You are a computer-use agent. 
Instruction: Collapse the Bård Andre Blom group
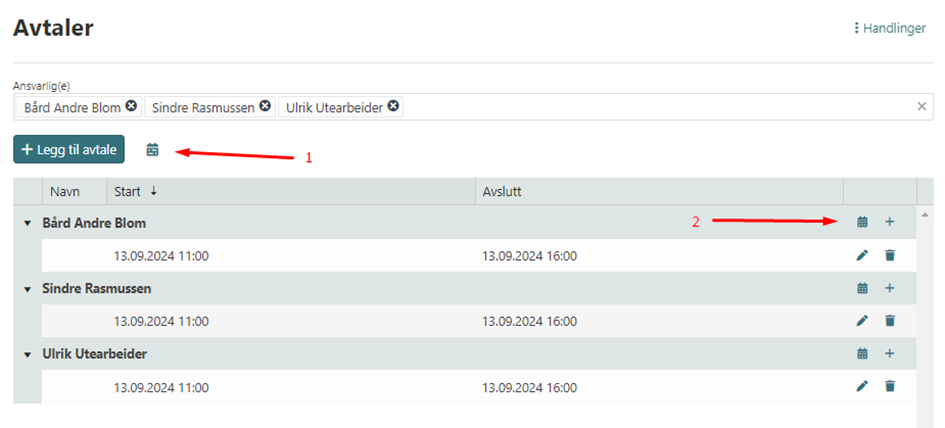coord(28,223)
